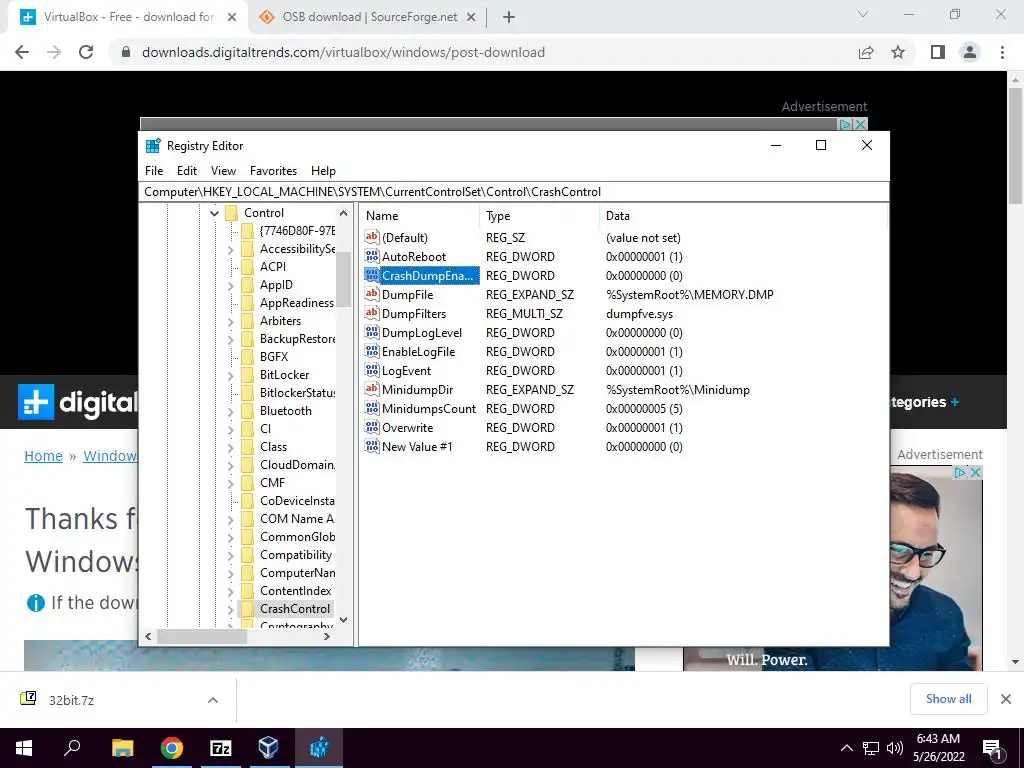This screenshot has width=1024, height=768.
Task: Show hidden system tray icons
Action: click(x=846, y=748)
